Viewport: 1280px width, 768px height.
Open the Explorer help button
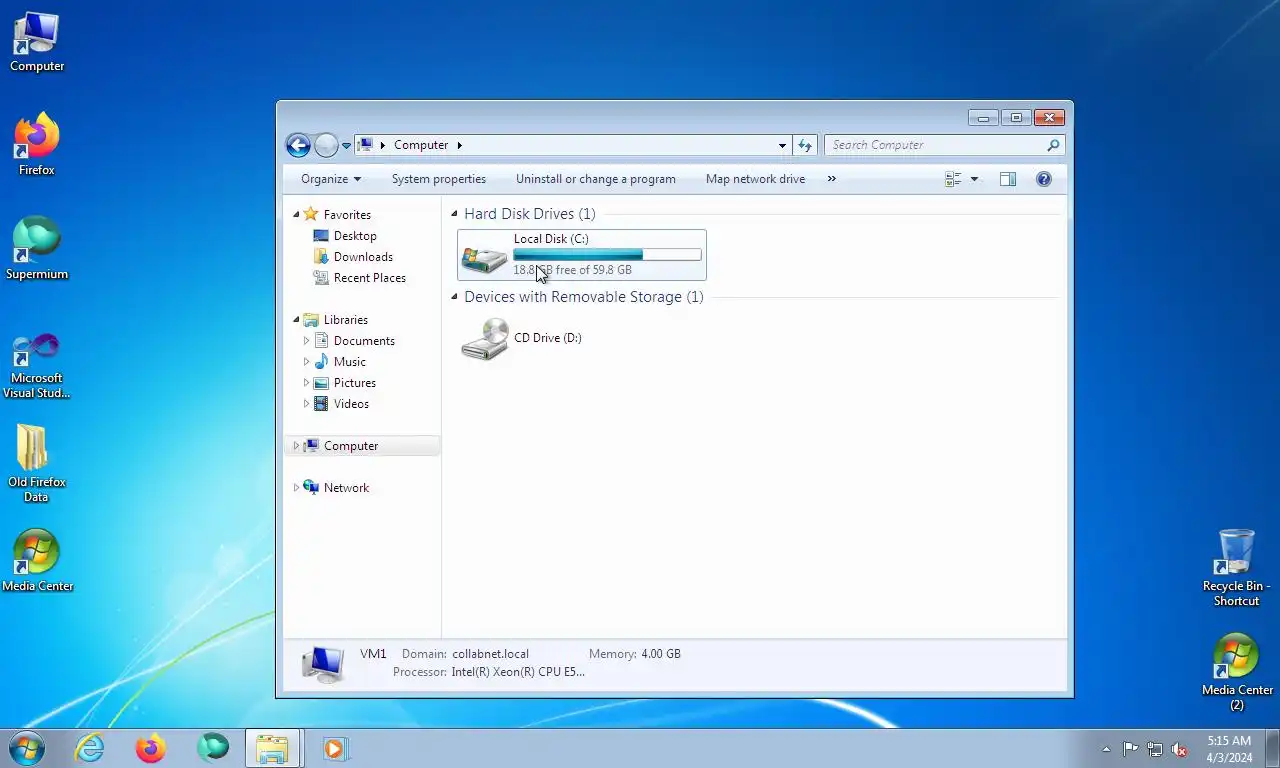click(1044, 179)
